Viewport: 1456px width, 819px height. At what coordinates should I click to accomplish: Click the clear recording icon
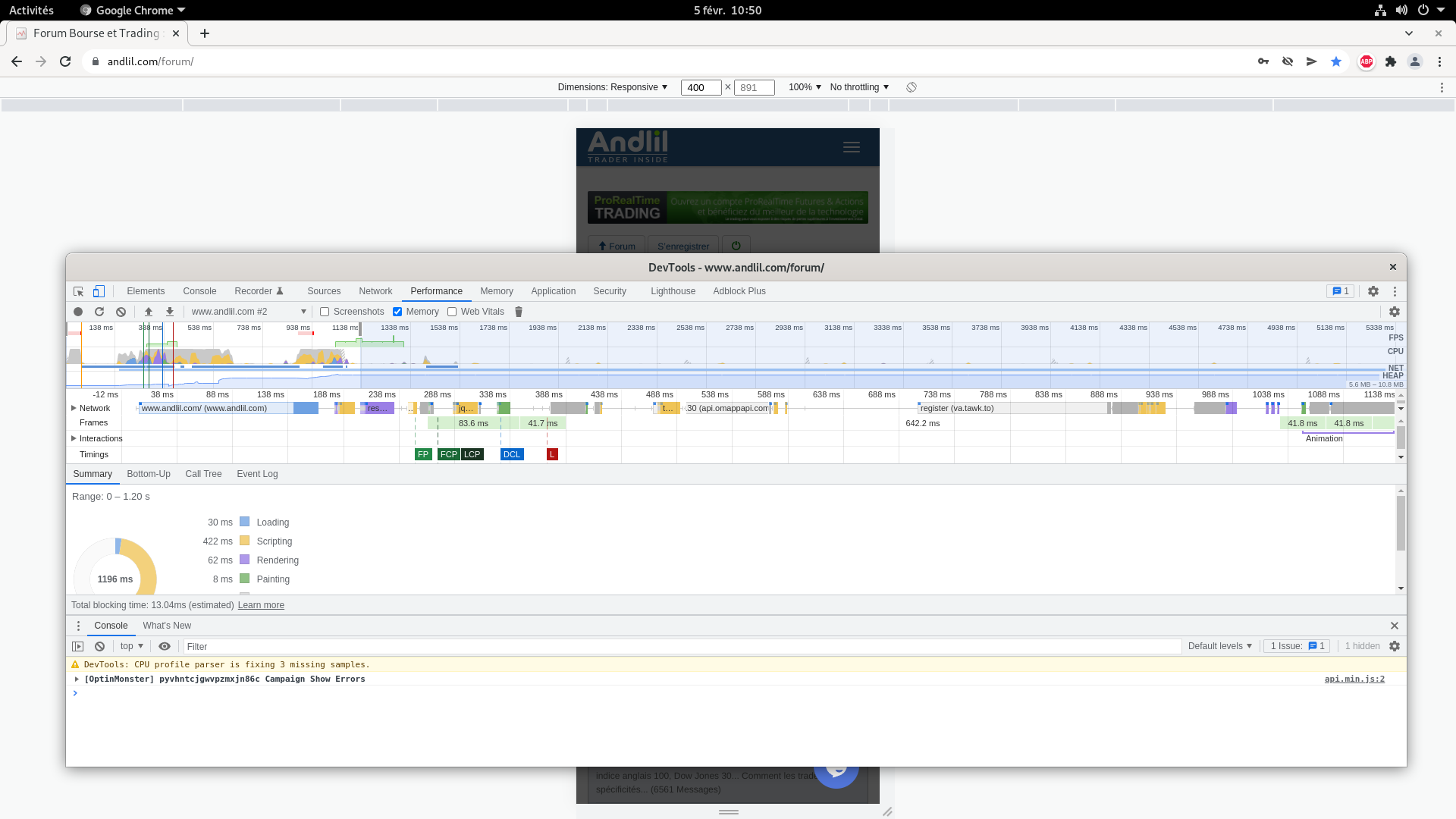tap(121, 312)
